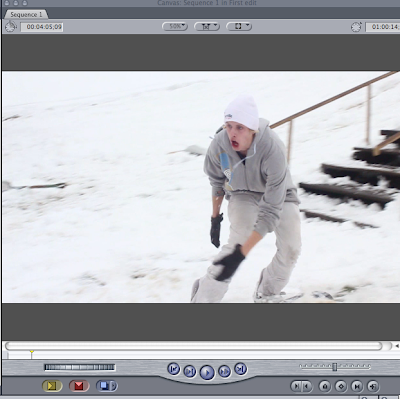The height and width of the screenshot is (399, 400).
Task: Click the yellow Insert edit button
Action: click(52, 386)
